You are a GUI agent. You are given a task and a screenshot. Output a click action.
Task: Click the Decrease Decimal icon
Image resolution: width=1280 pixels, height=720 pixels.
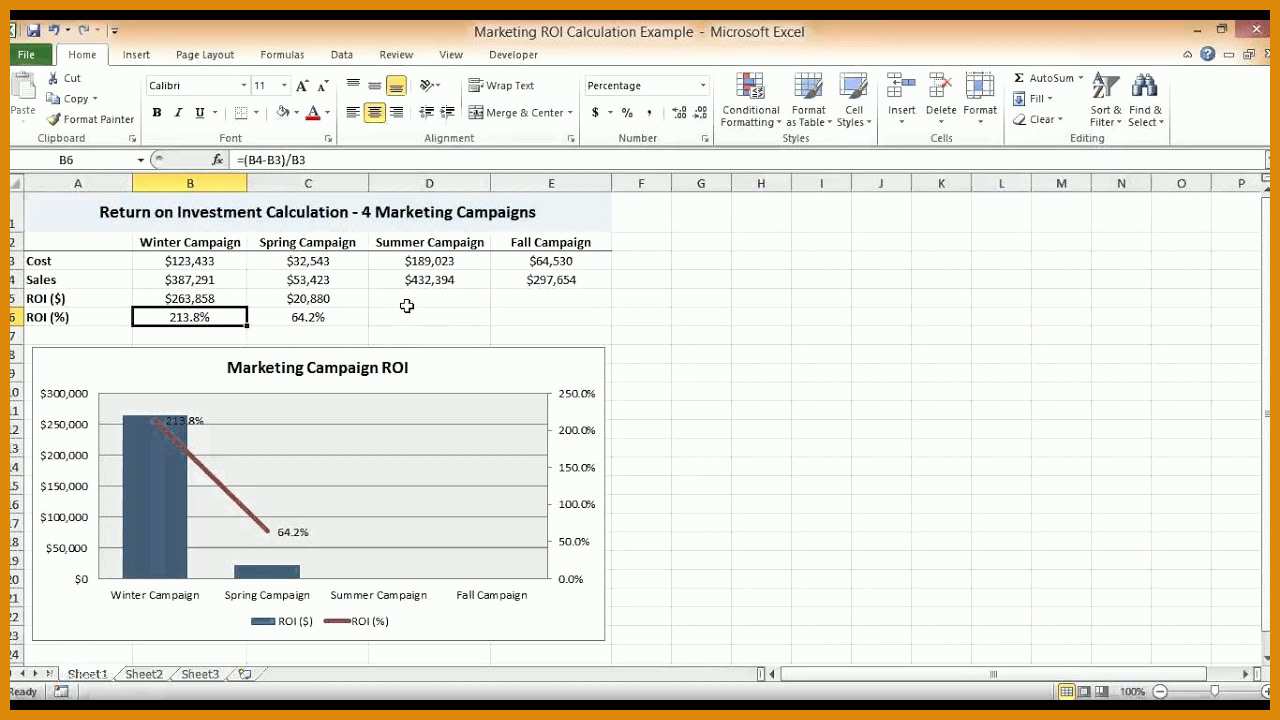point(699,113)
